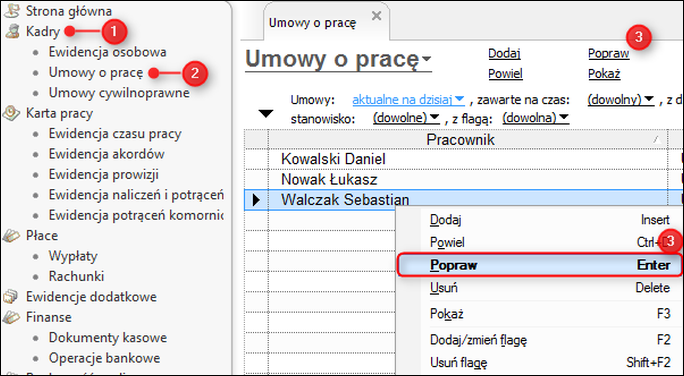Click the Dodaj link at the top
Screen dimensions: 684x376
pyautogui.click(x=504, y=54)
